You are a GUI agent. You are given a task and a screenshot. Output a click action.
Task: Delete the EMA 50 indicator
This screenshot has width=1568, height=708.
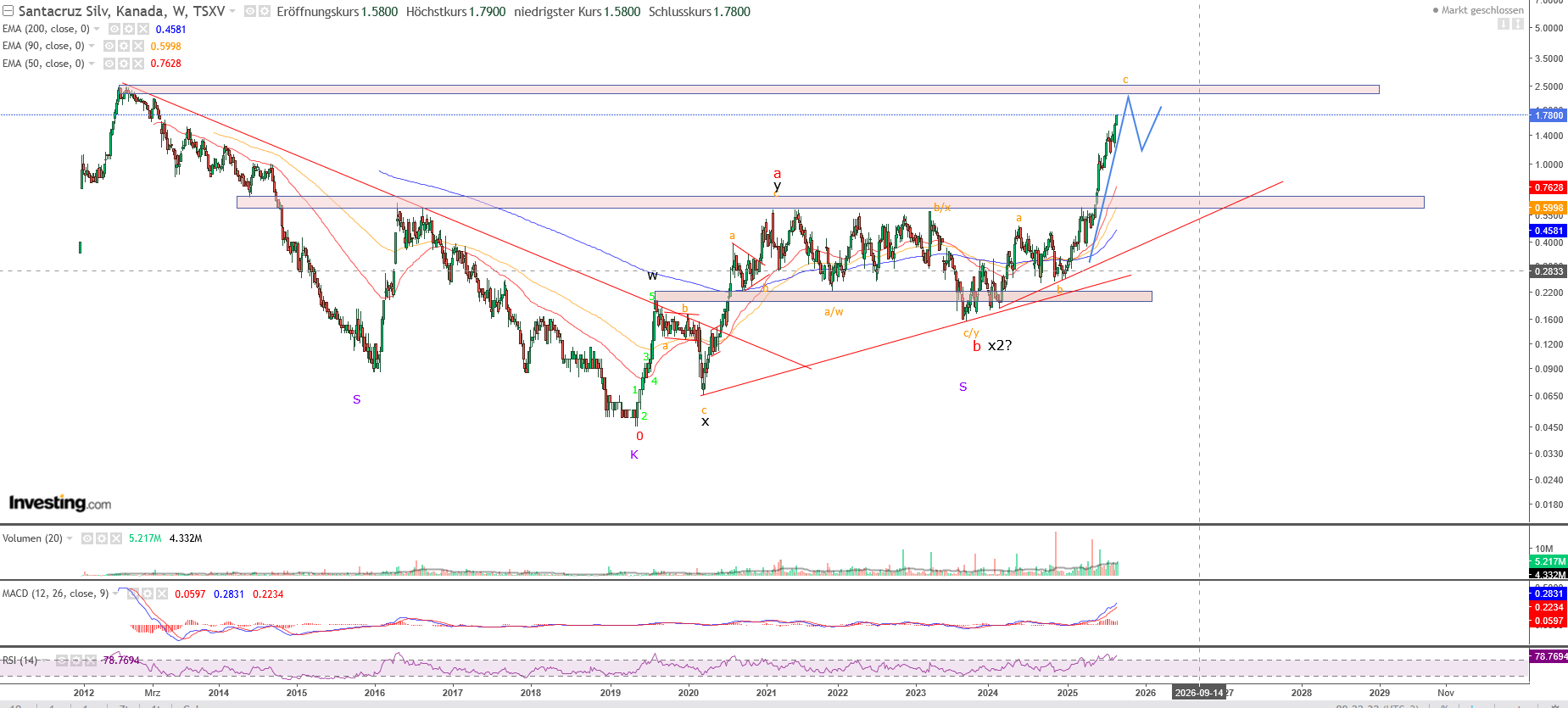[x=137, y=64]
